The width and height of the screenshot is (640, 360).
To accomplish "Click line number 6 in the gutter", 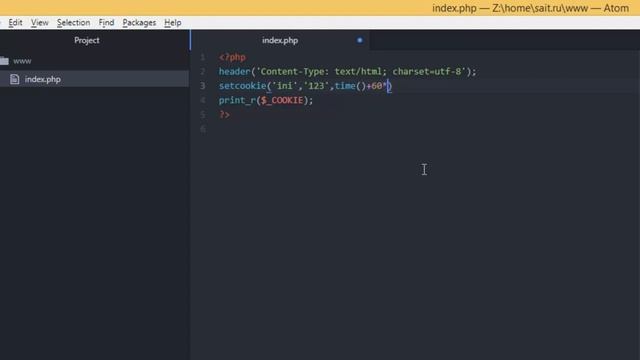I will 203,129.
